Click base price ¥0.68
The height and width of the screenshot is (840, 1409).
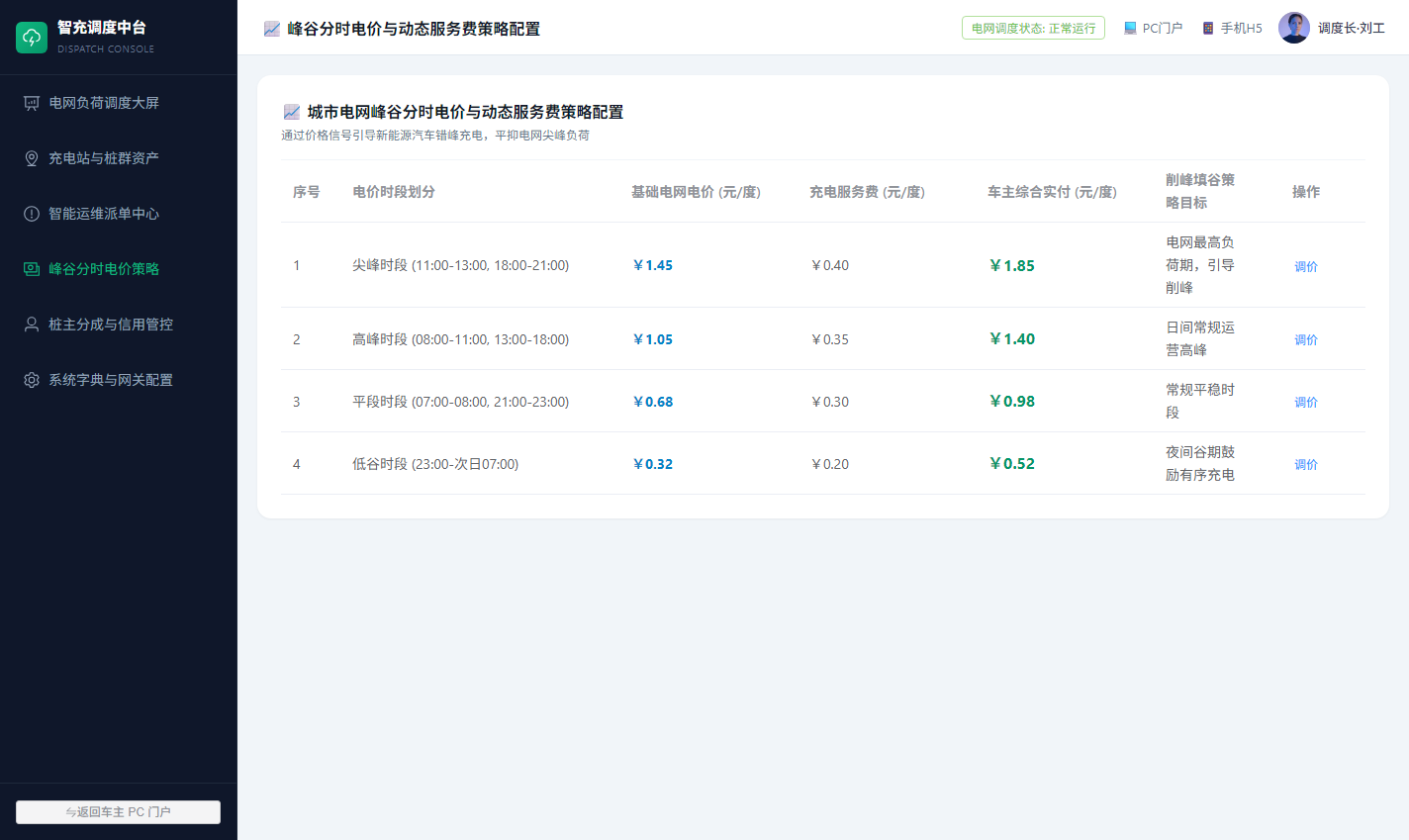point(652,402)
